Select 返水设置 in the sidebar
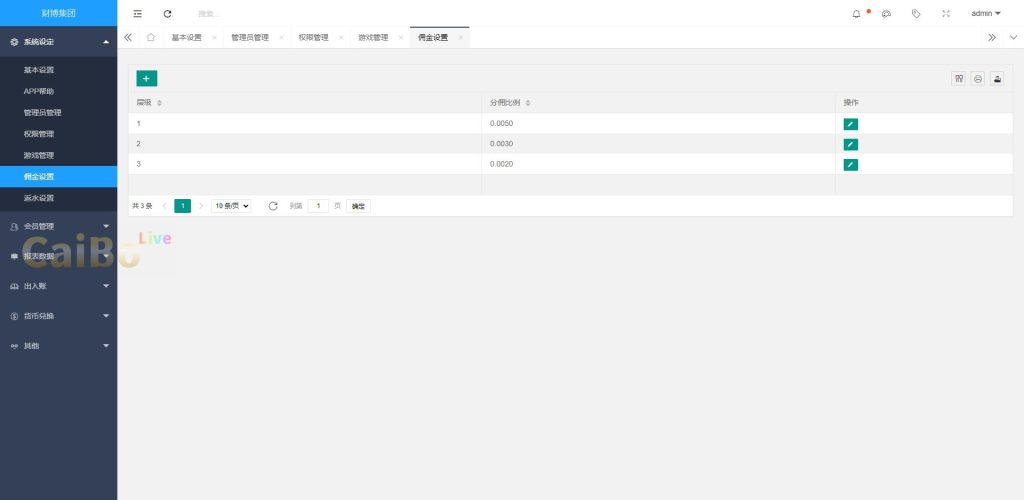 [39, 198]
